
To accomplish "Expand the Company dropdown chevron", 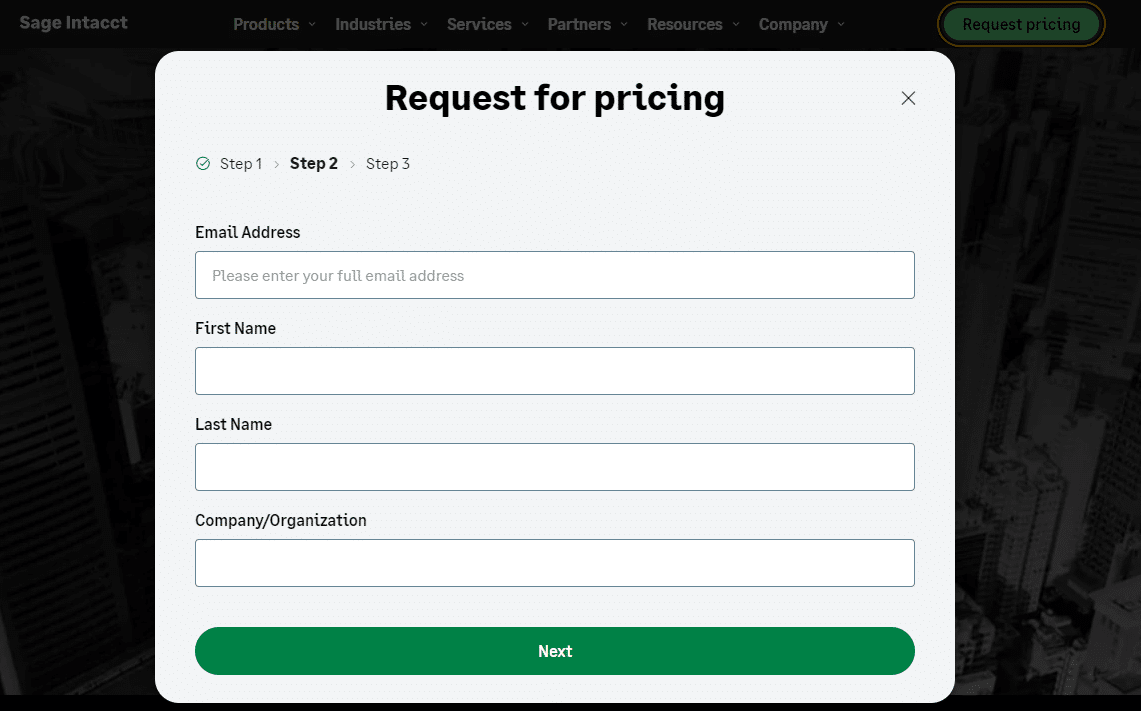I will 840,24.
